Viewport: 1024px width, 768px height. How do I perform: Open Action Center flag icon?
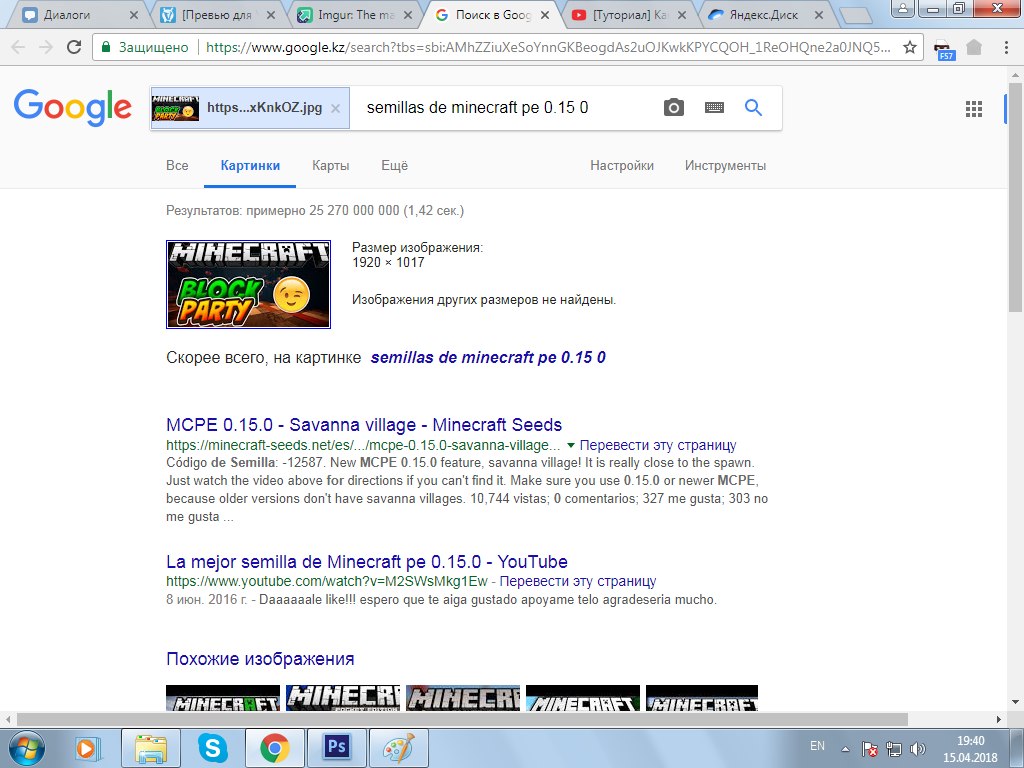(869, 748)
